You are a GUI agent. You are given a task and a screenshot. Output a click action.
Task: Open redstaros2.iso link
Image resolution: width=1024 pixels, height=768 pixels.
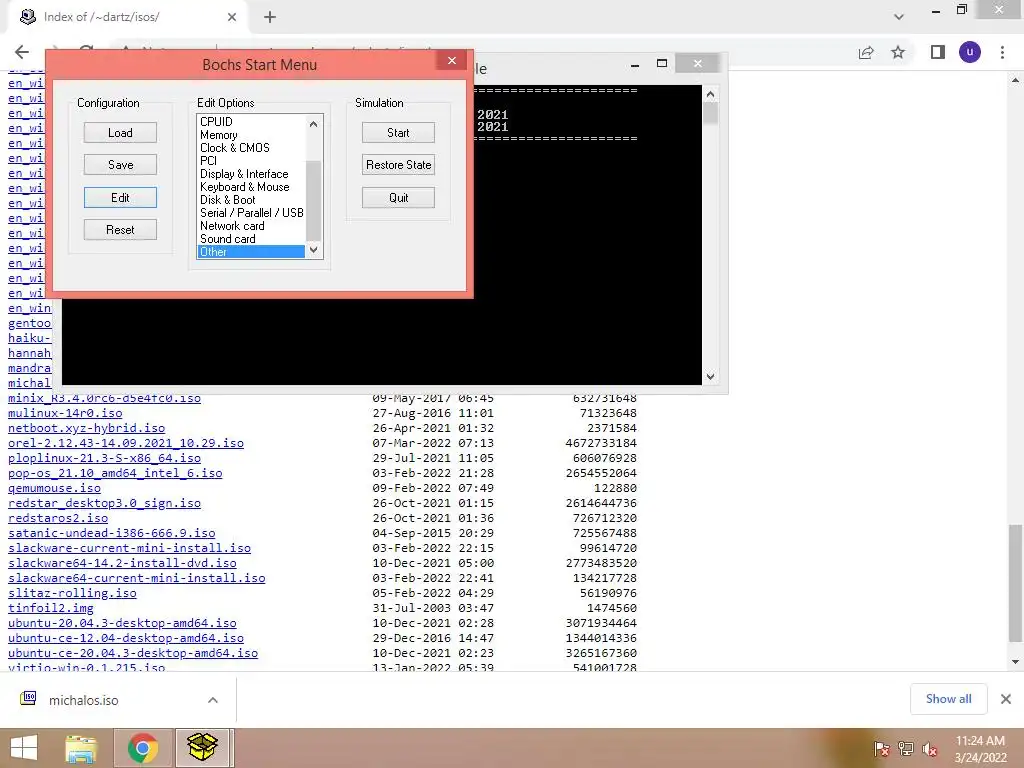tap(58, 518)
